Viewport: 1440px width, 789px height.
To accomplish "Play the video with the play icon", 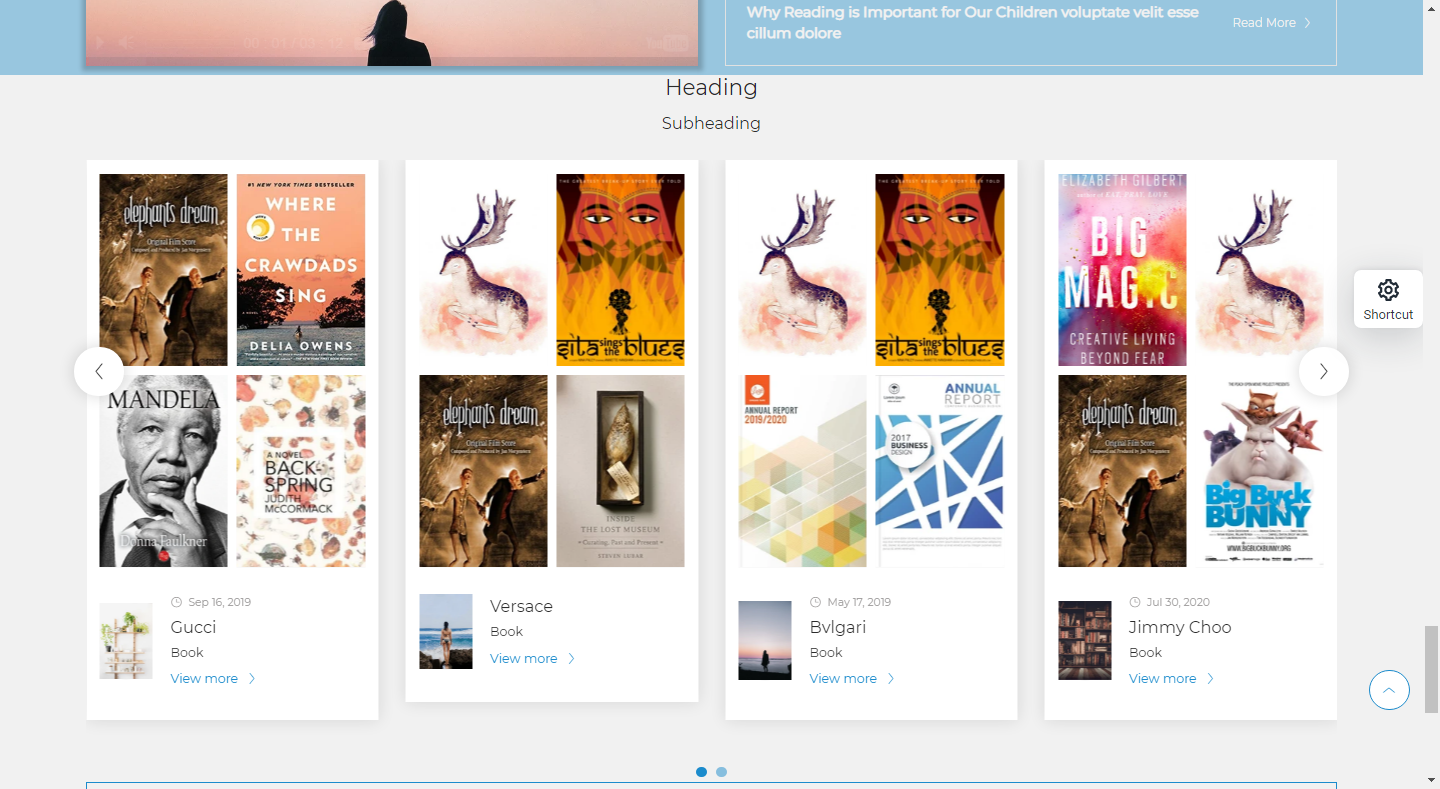I will tap(98, 43).
